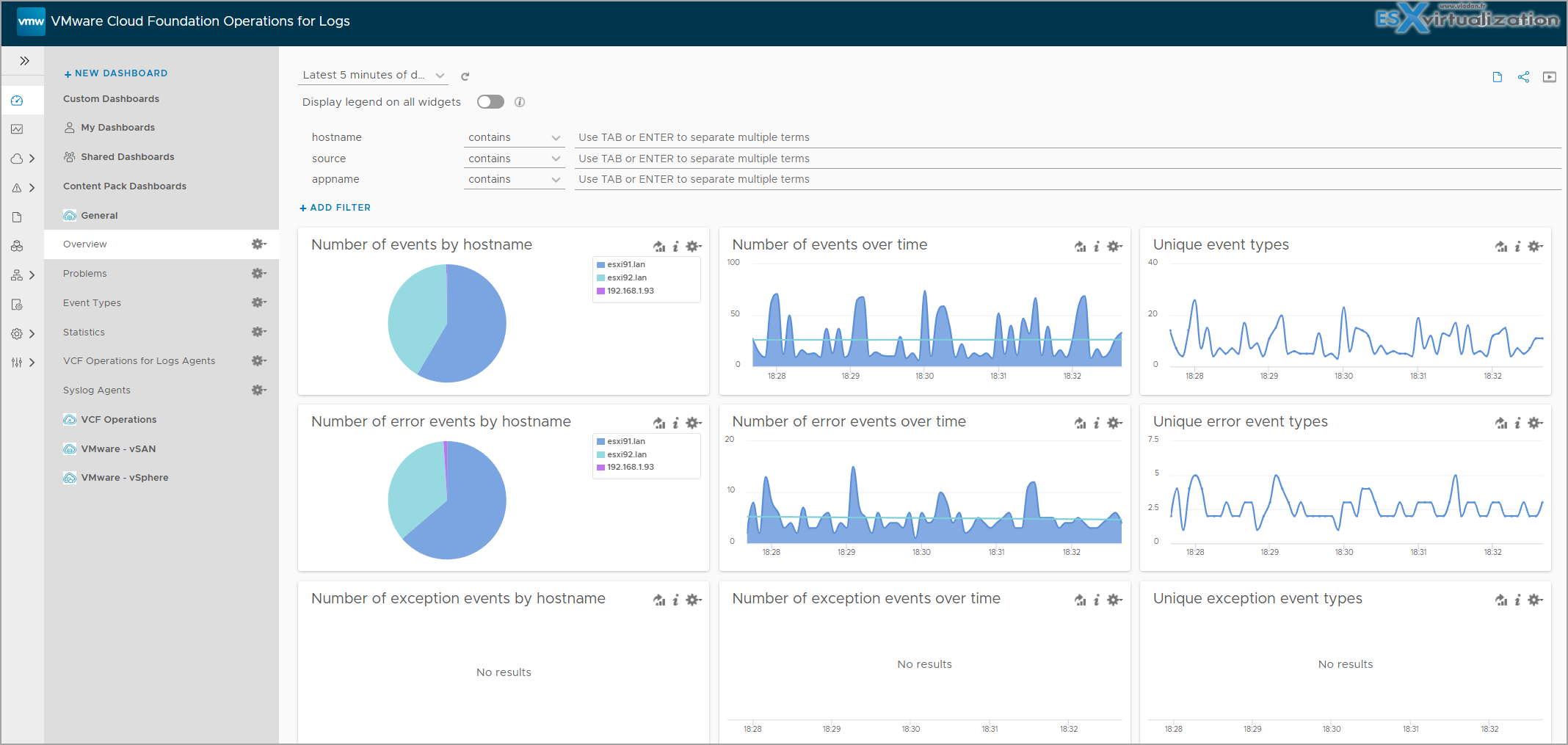Image resolution: width=1568 pixels, height=745 pixels.
Task: Click the share dashboard icon
Action: [1523, 77]
